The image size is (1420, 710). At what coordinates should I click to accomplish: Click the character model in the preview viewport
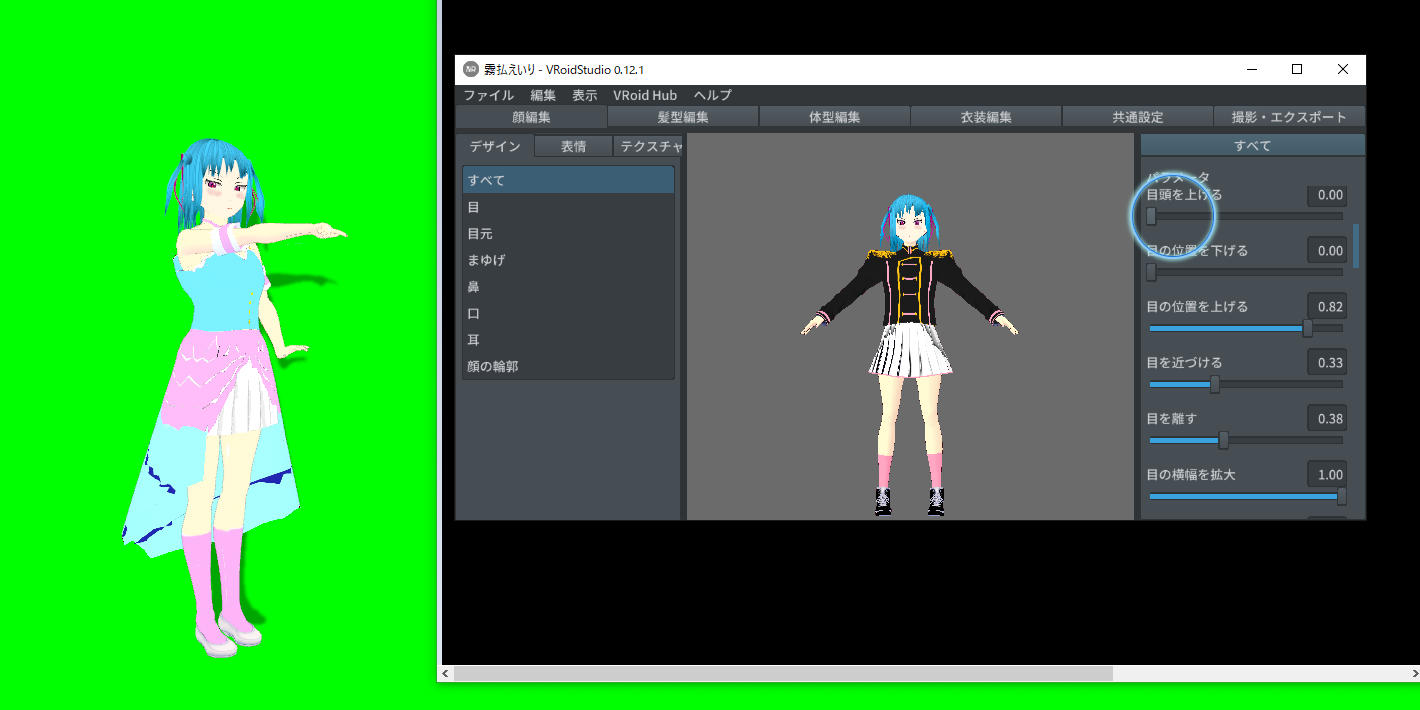910,355
